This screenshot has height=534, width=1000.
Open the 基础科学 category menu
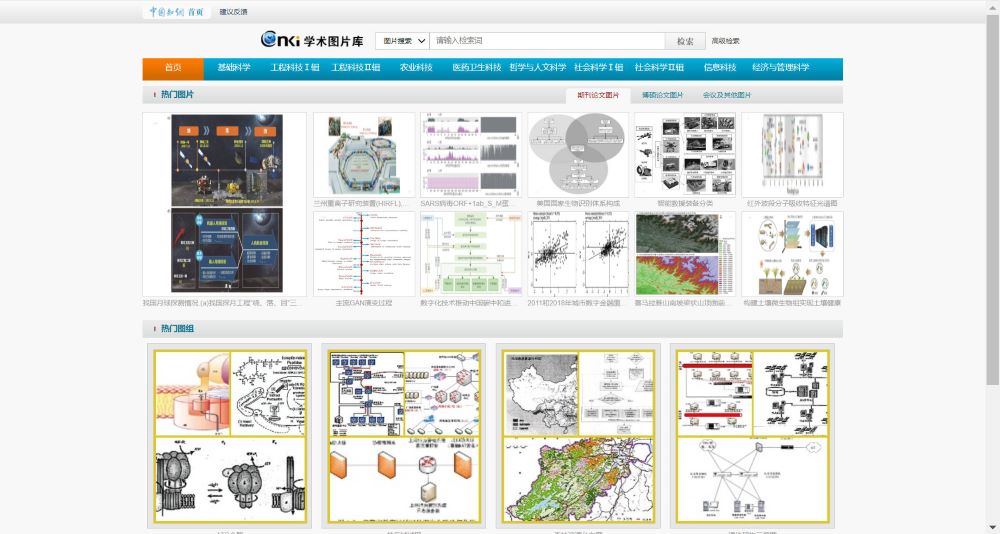tap(234, 68)
